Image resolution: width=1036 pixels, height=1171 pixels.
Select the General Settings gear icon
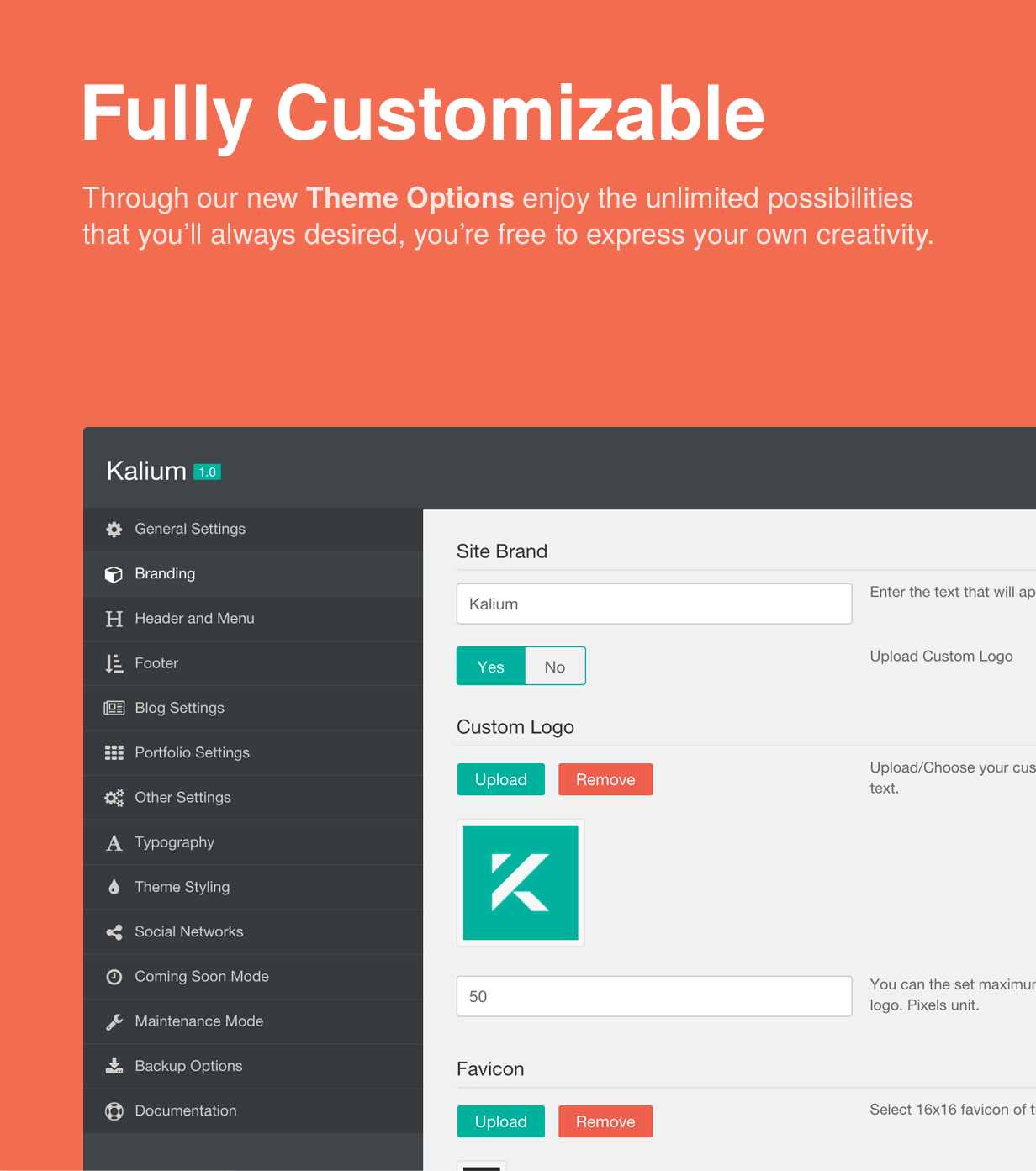click(x=114, y=529)
